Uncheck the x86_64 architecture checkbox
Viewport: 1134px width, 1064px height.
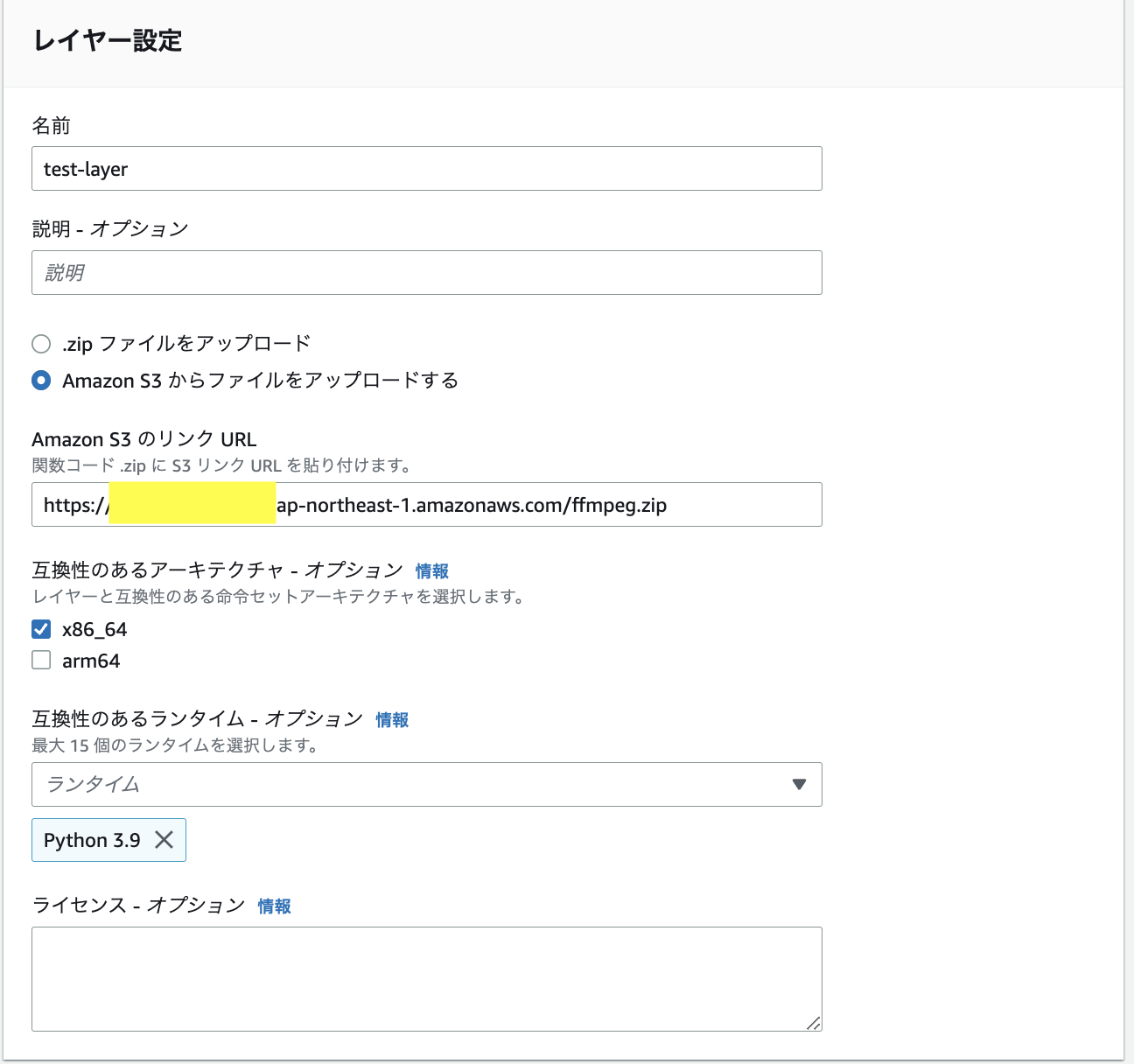click(x=41, y=628)
